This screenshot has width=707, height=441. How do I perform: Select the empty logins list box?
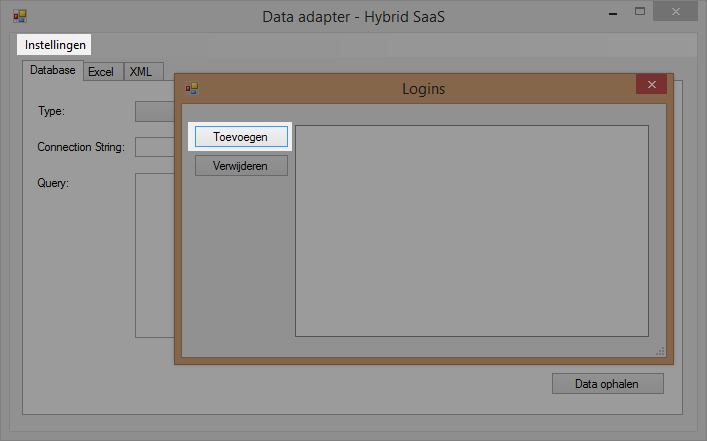pyautogui.click(x=471, y=230)
